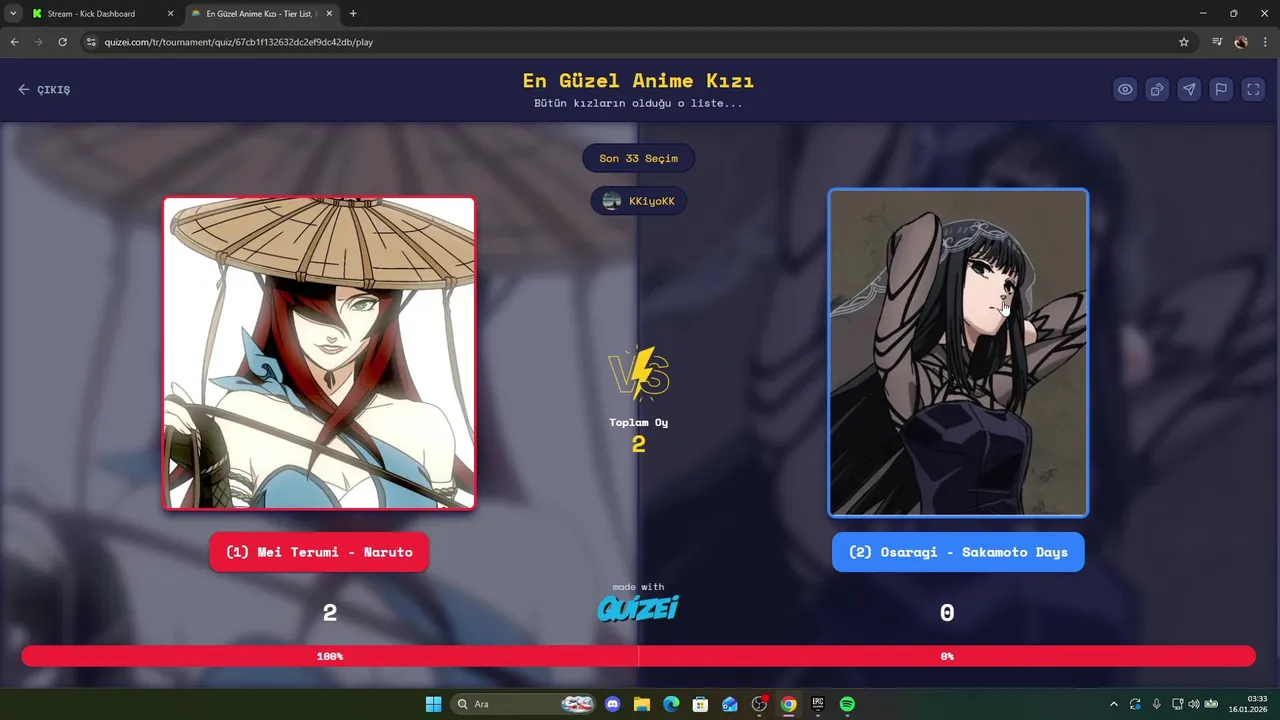Click the microphone tray icon
The height and width of the screenshot is (720, 1280).
[1157, 704]
